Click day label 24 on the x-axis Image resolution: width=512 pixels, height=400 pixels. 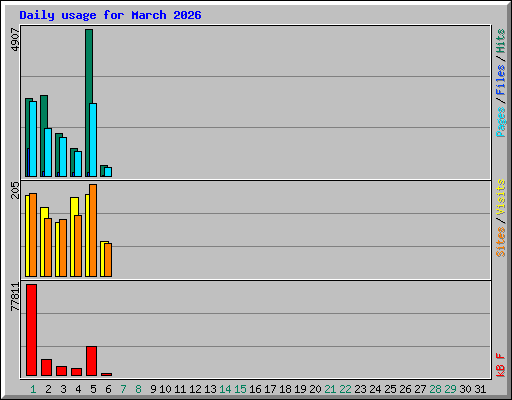(x=375, y=389)
